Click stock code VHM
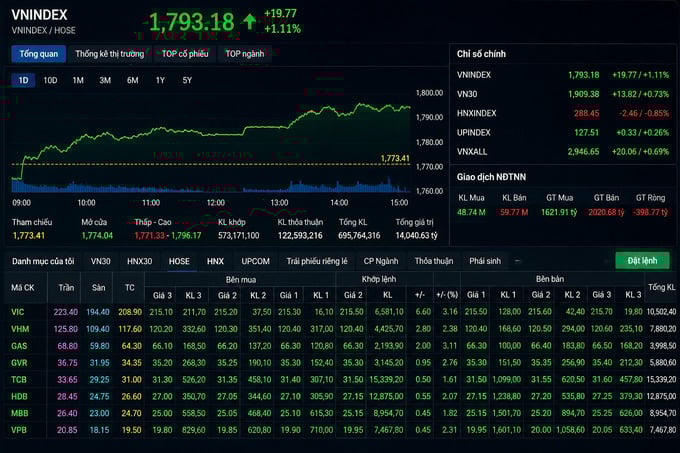Screen dimensions: 680x453 tap(20, 329)
